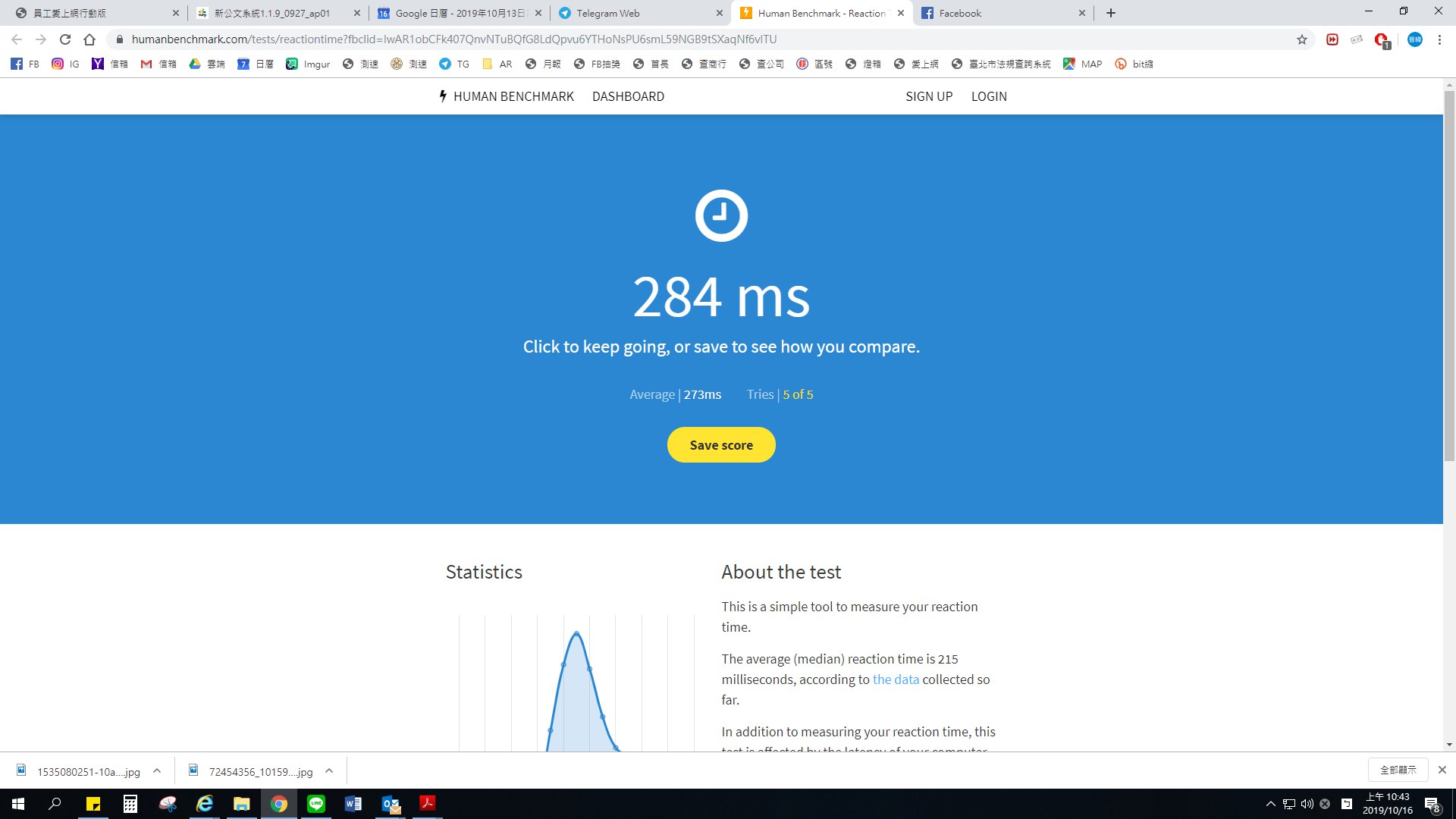Open the Word app from taskbar
1456x819 pixels.
353,804
